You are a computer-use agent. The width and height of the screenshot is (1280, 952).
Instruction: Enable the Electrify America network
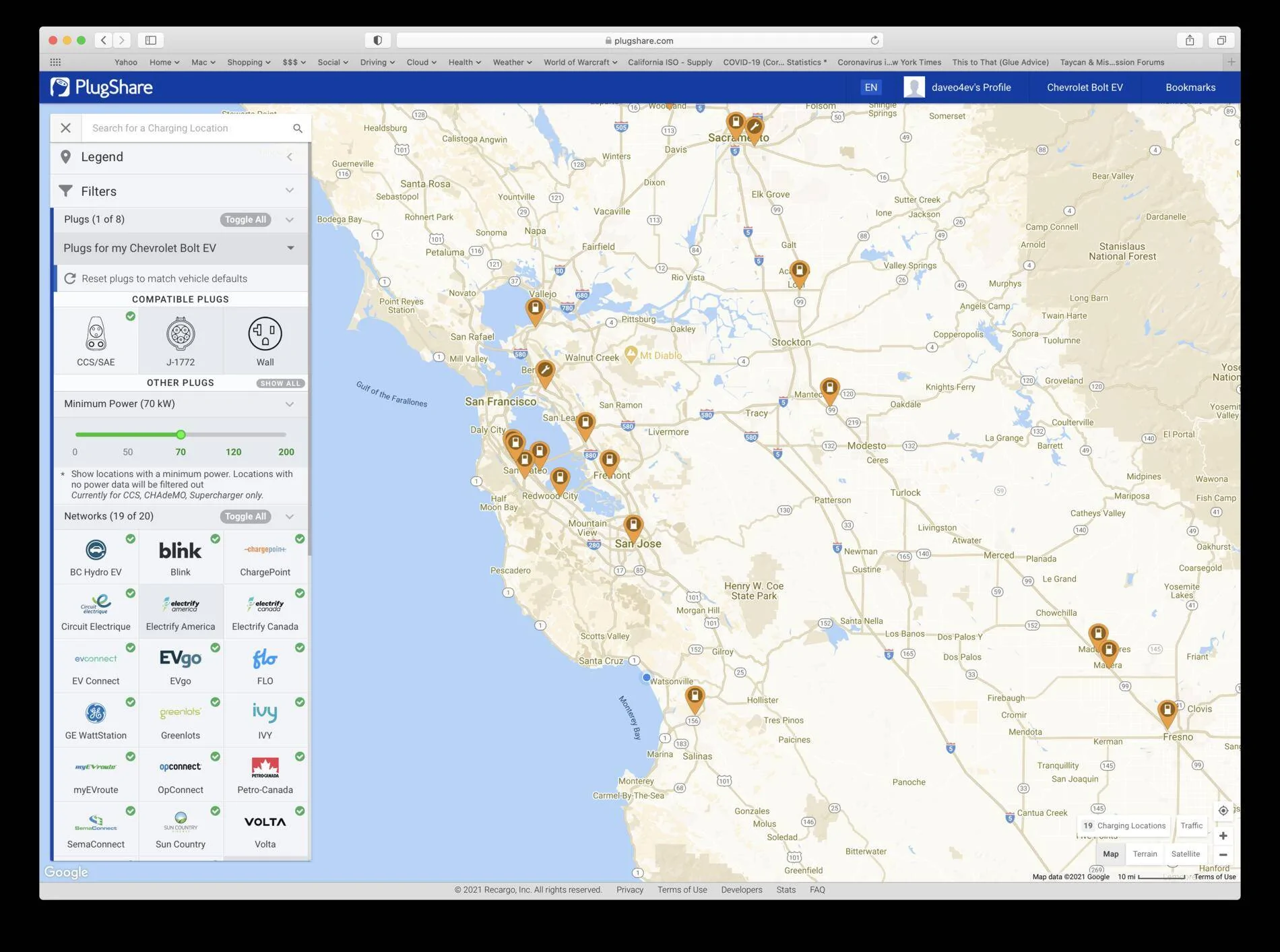click(181, 611)
